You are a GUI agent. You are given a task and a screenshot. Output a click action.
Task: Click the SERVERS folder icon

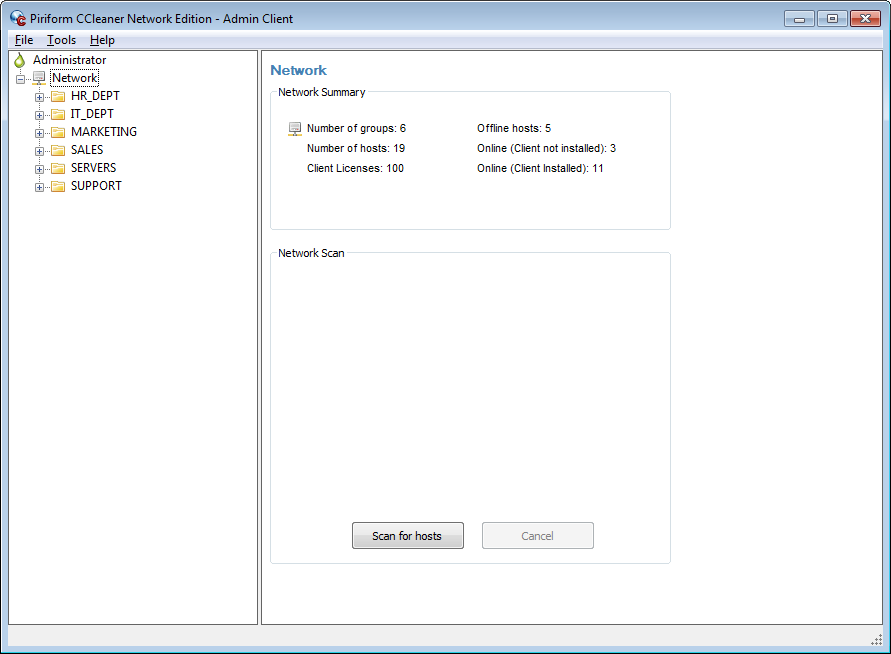58,168
